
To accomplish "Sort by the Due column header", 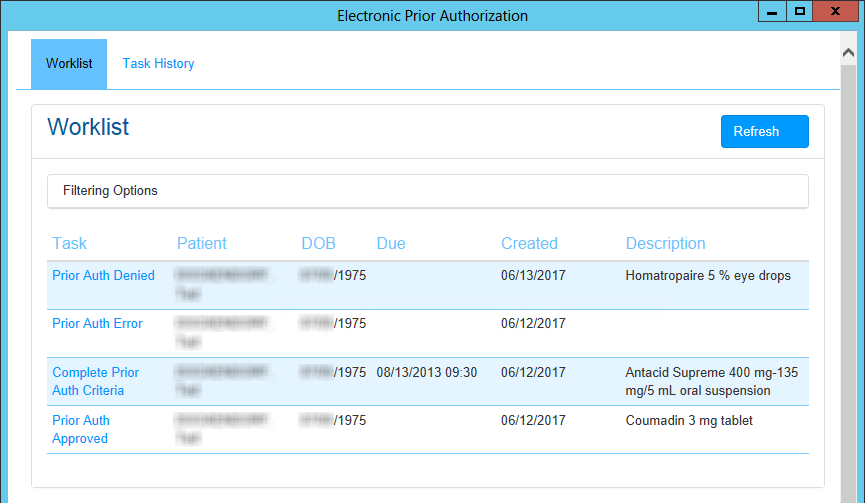I will [x=391, y=243].
